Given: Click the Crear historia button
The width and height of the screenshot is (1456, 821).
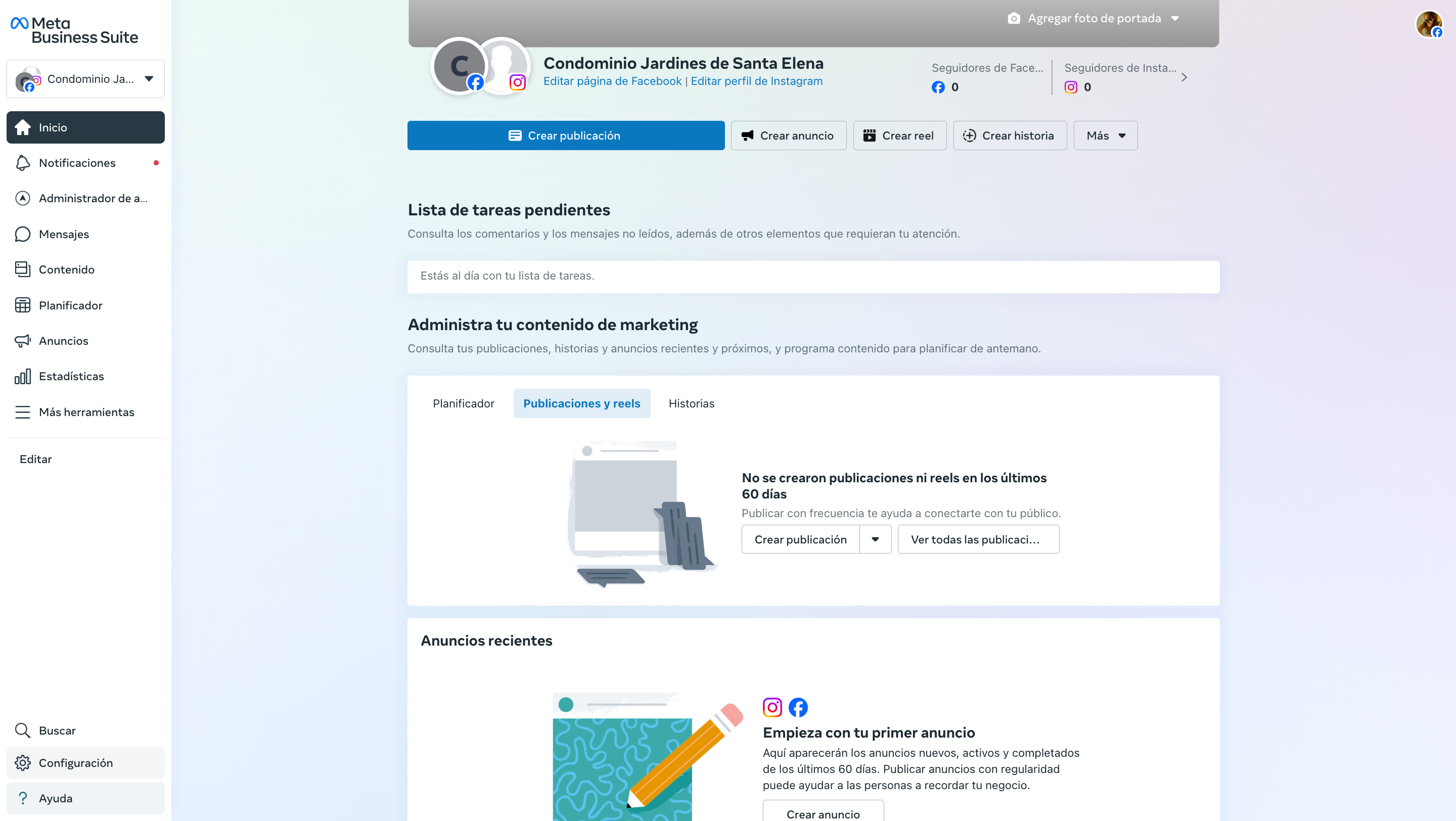Looking at the screenshot, I should tap(1010, 135).
